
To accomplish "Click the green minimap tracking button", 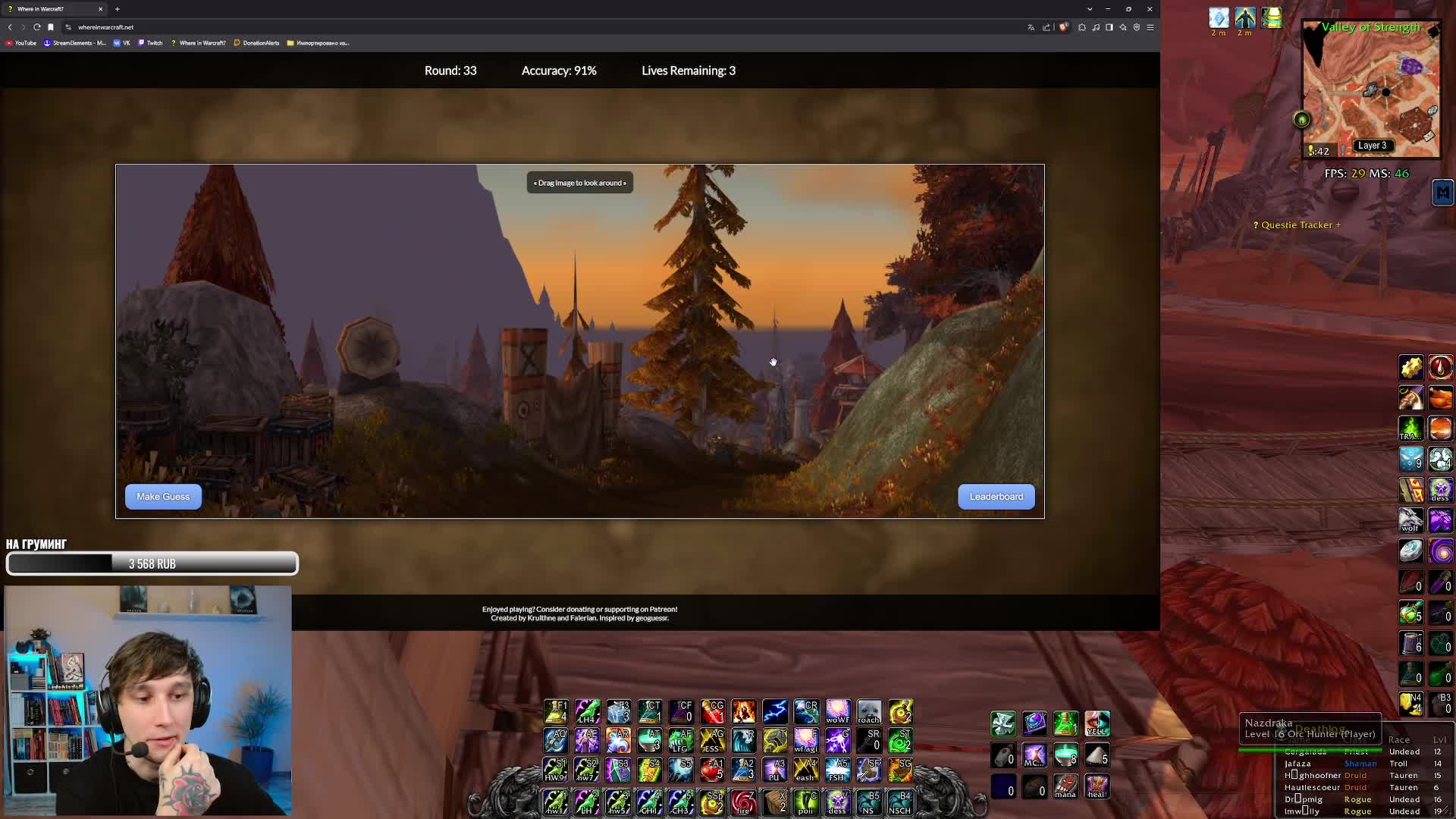I will click(1301, 119).
